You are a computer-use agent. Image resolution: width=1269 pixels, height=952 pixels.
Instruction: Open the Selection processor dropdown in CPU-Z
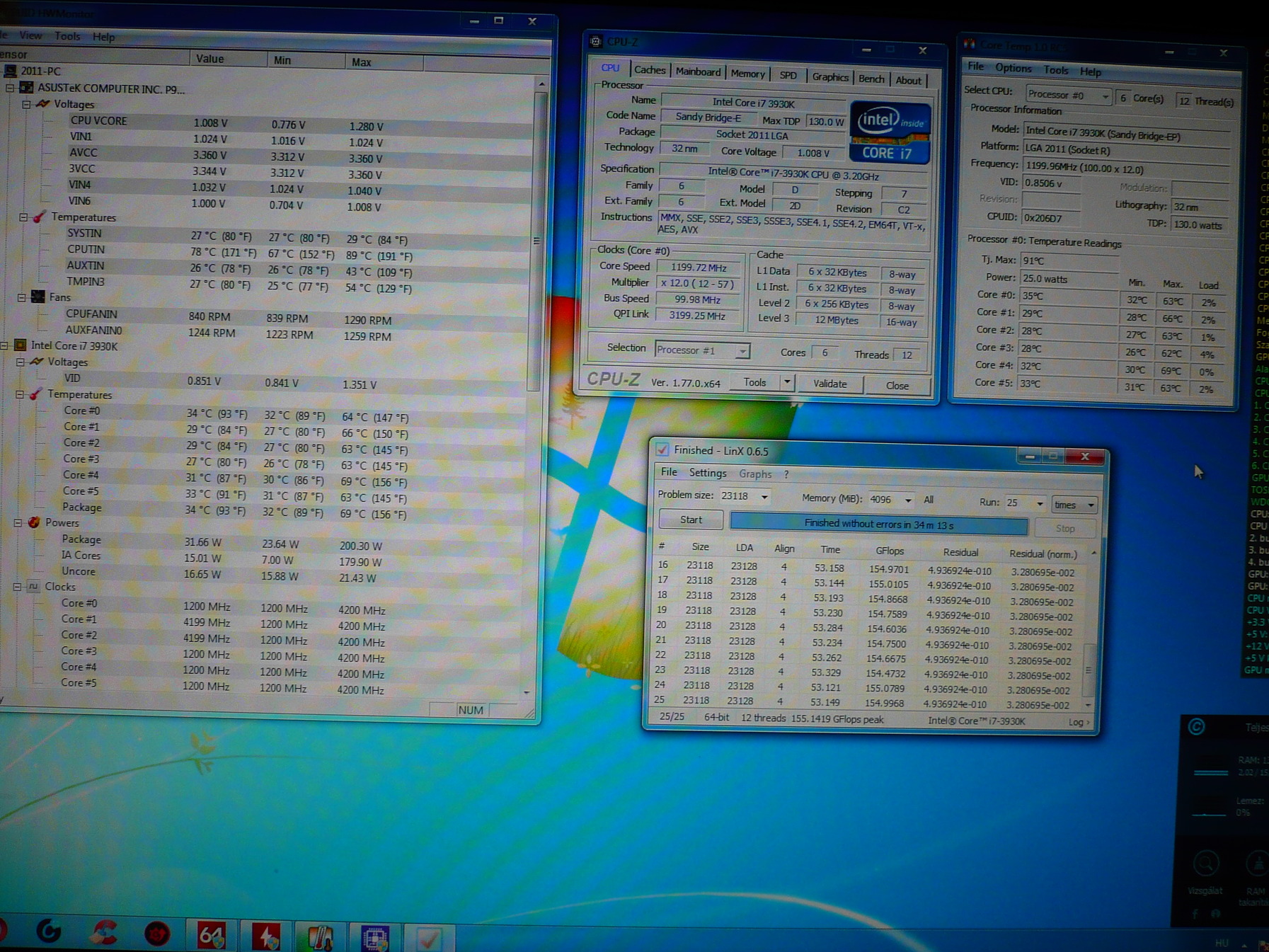[x=742, y=351]
